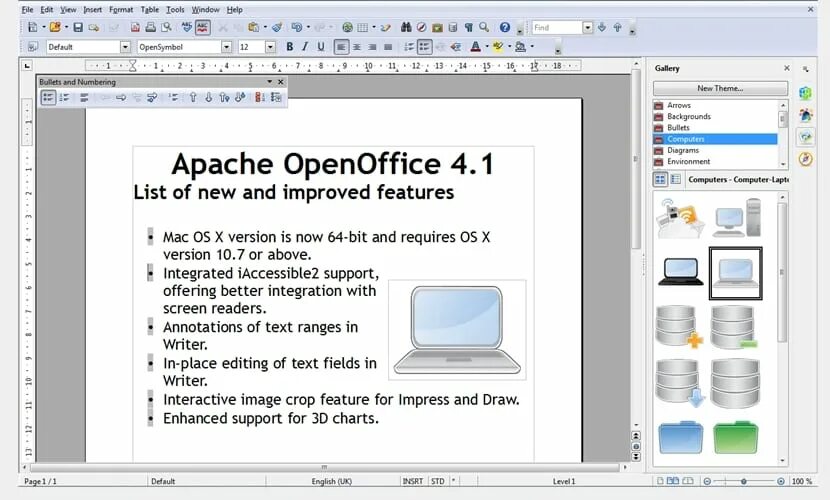This screenshot has height=500, width=830.
Task: Open the Insert menu
Action: pos(93,10)
